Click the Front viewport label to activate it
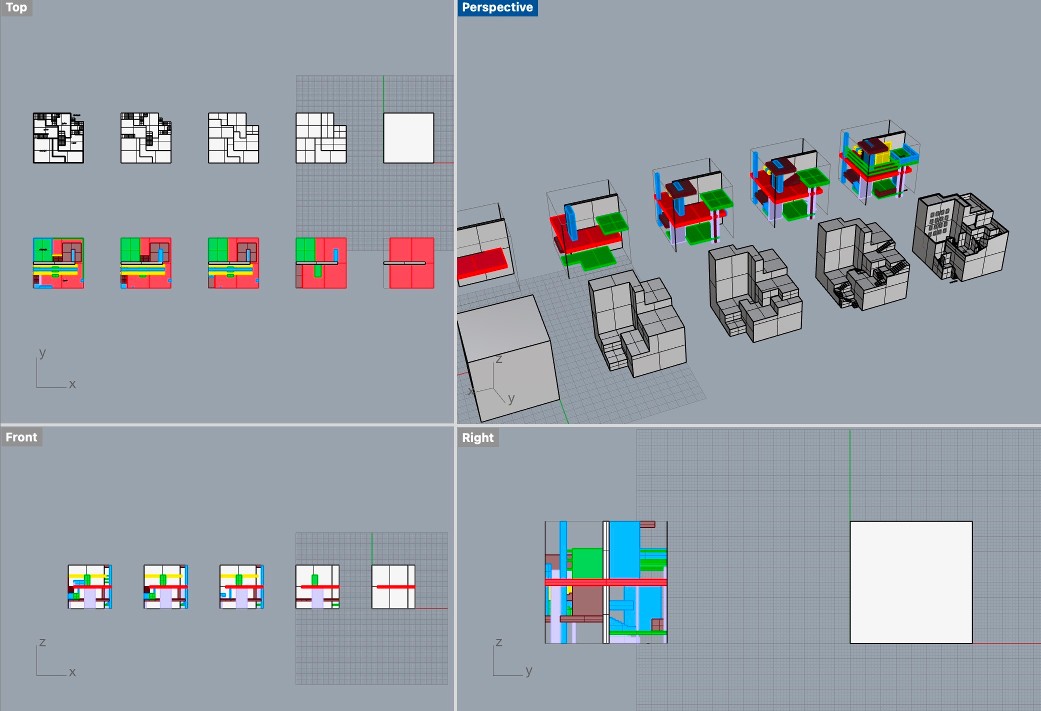 pyautogui.click(x=21, y=437)
